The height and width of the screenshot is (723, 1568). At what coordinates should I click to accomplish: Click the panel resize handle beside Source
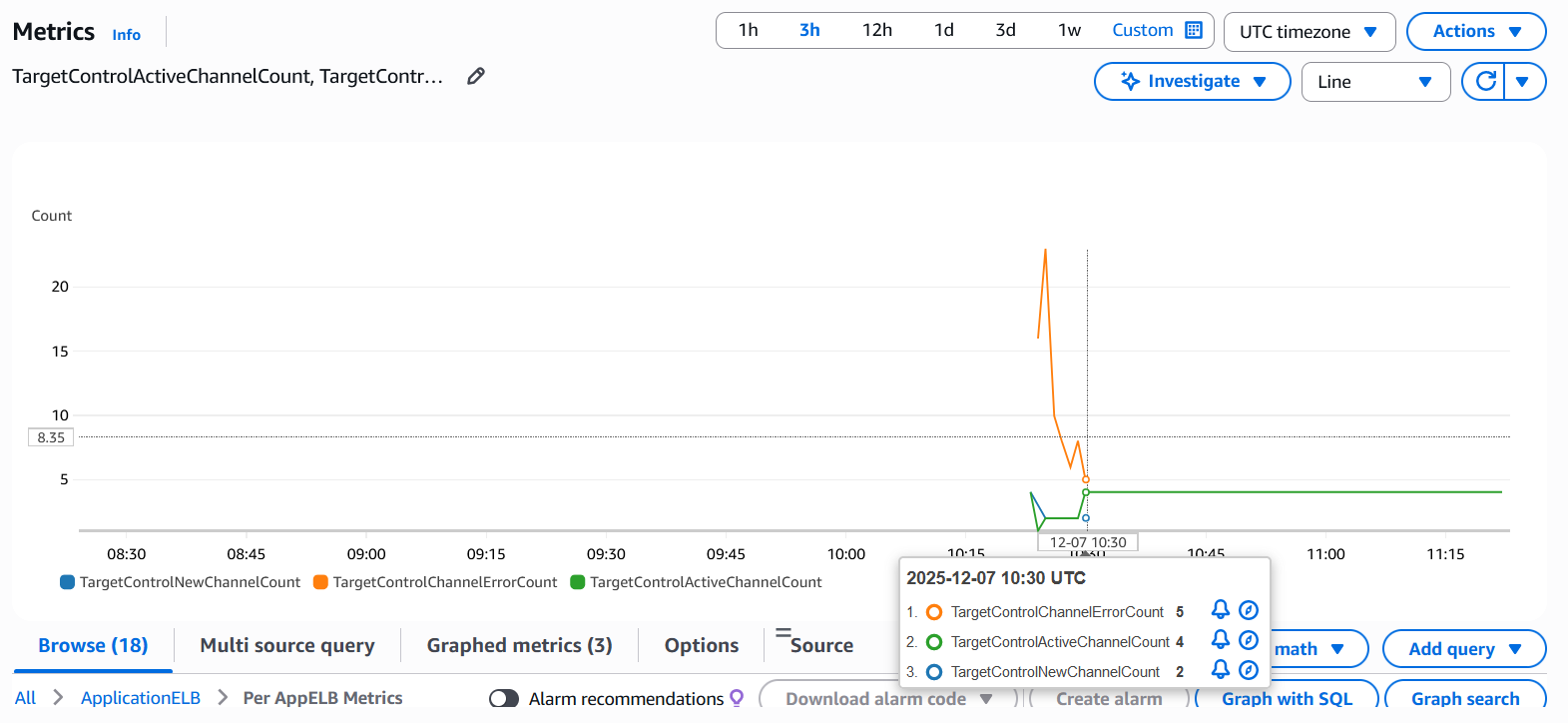coord(783,632)
